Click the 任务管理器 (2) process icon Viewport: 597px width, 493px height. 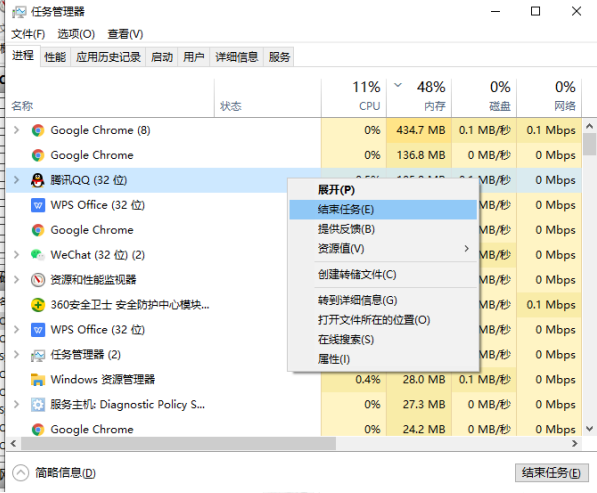pos(38,355)
